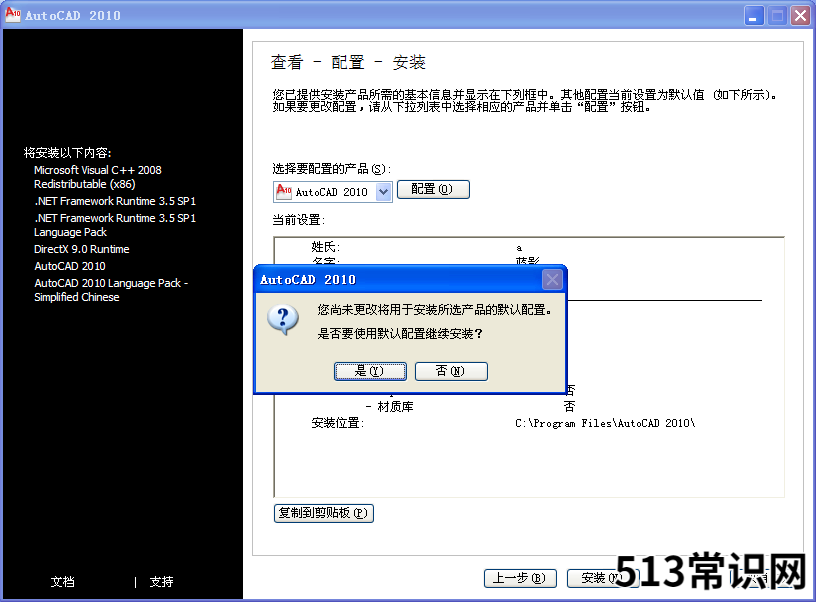816x602 pixels.
Task: Click the AutoCAD icon in product combo box
Action: tap(284, 191)
